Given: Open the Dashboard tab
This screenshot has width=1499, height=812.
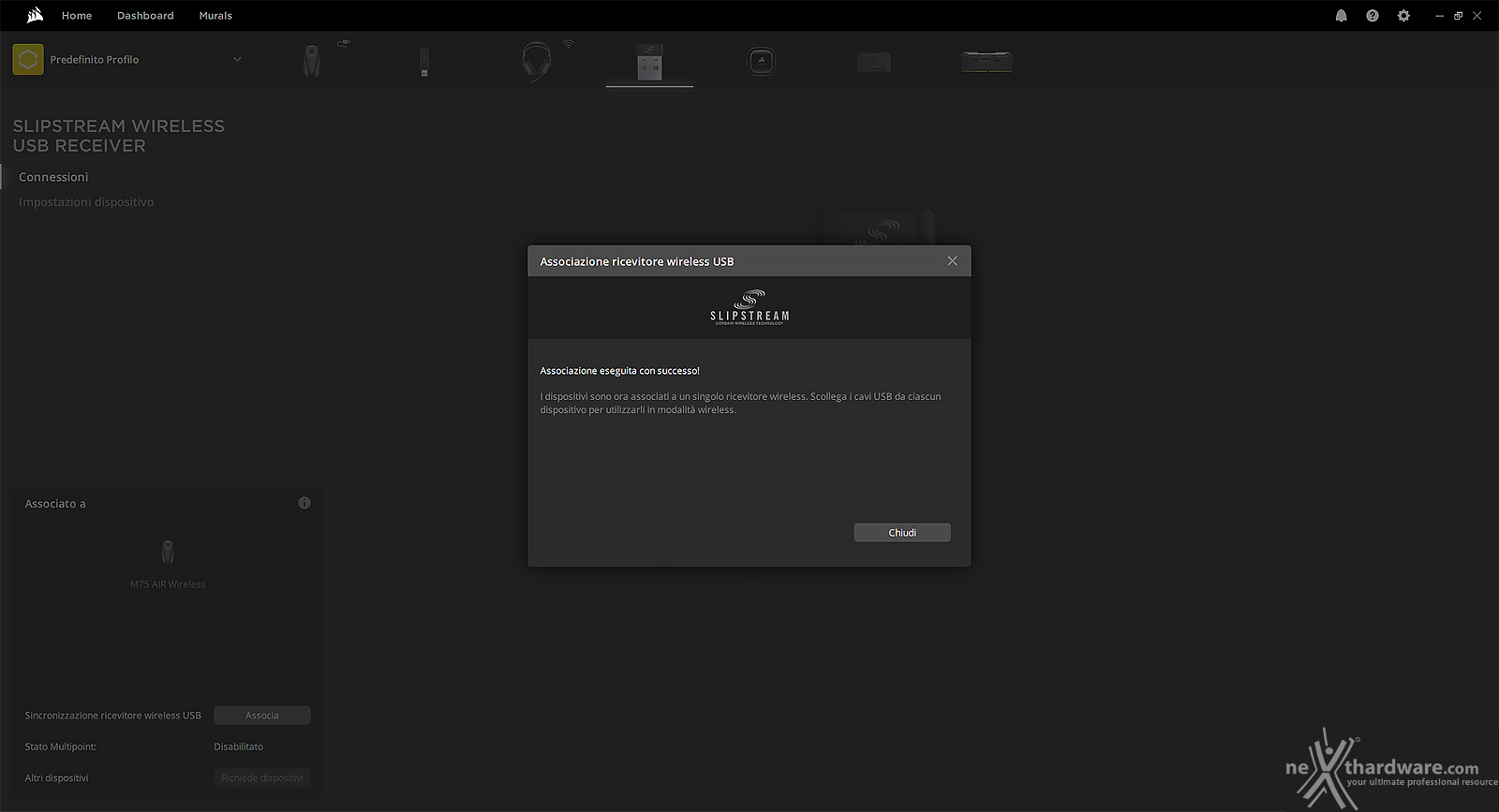Looking at the screenshot, I should pyautogui.click(x=145, y=16).
